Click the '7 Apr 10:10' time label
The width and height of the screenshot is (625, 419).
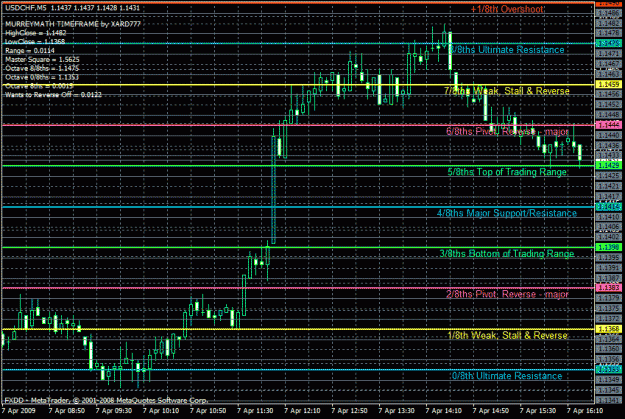tap(161, 411)
